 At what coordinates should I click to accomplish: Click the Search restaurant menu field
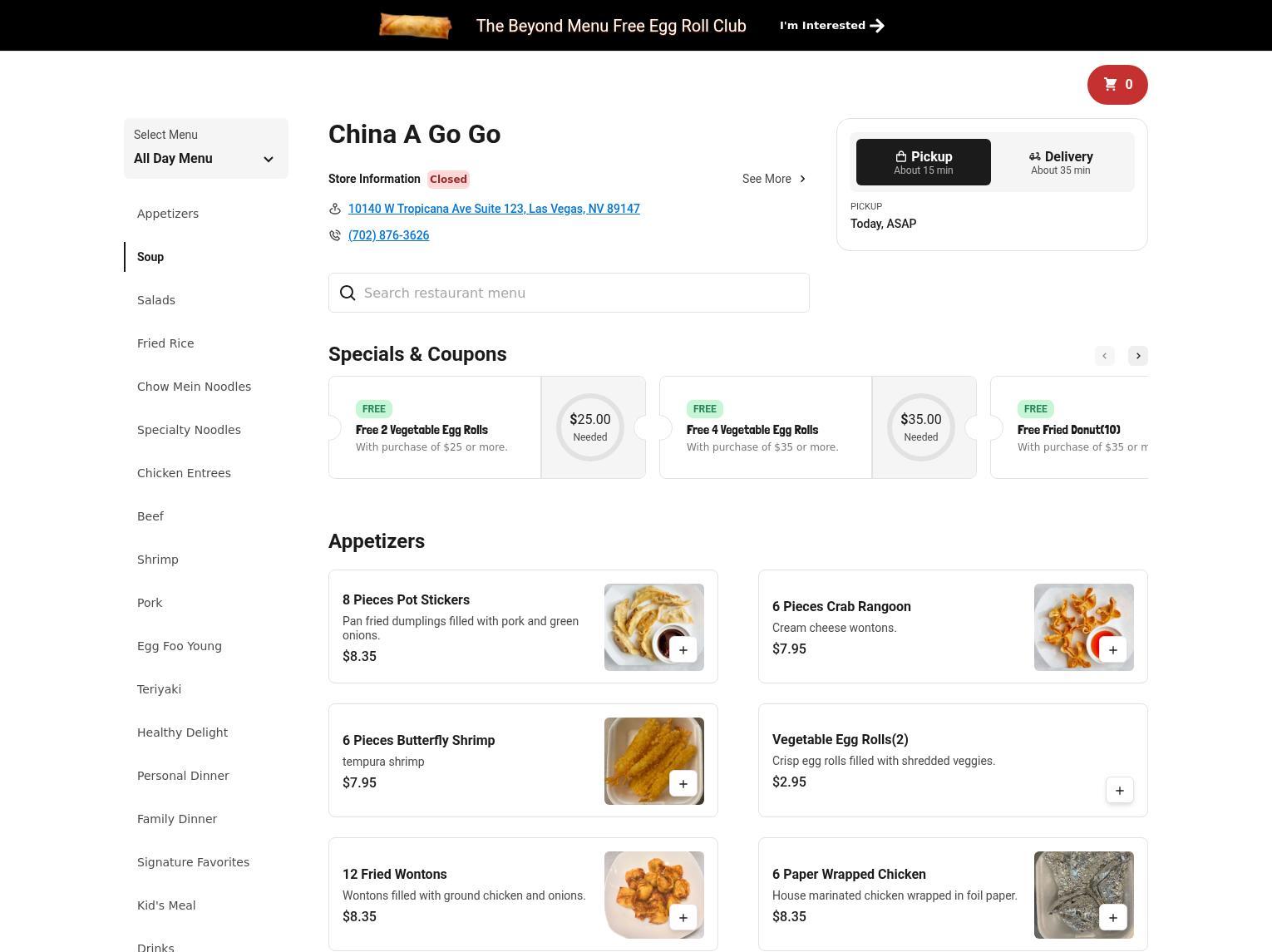tap(569, 293)
